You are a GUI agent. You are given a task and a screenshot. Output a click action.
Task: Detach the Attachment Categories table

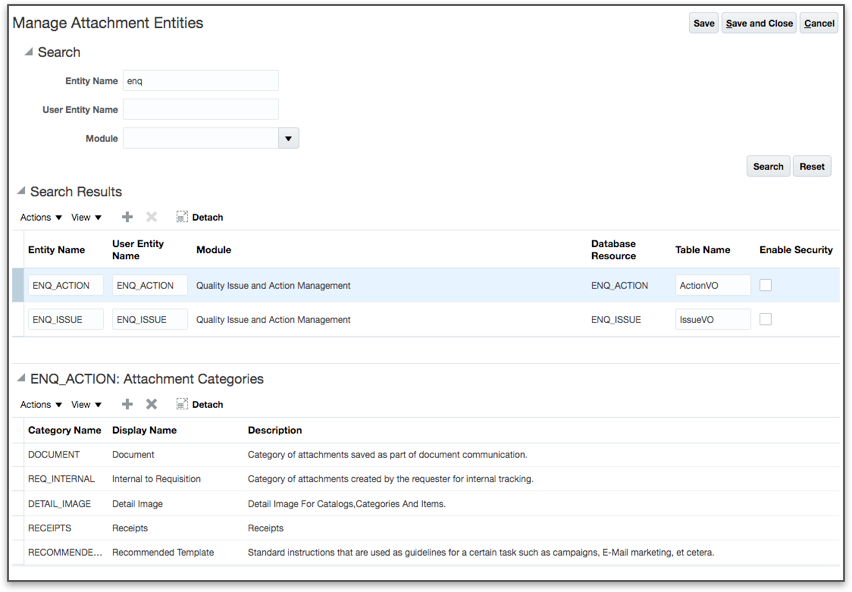[199, 404]
